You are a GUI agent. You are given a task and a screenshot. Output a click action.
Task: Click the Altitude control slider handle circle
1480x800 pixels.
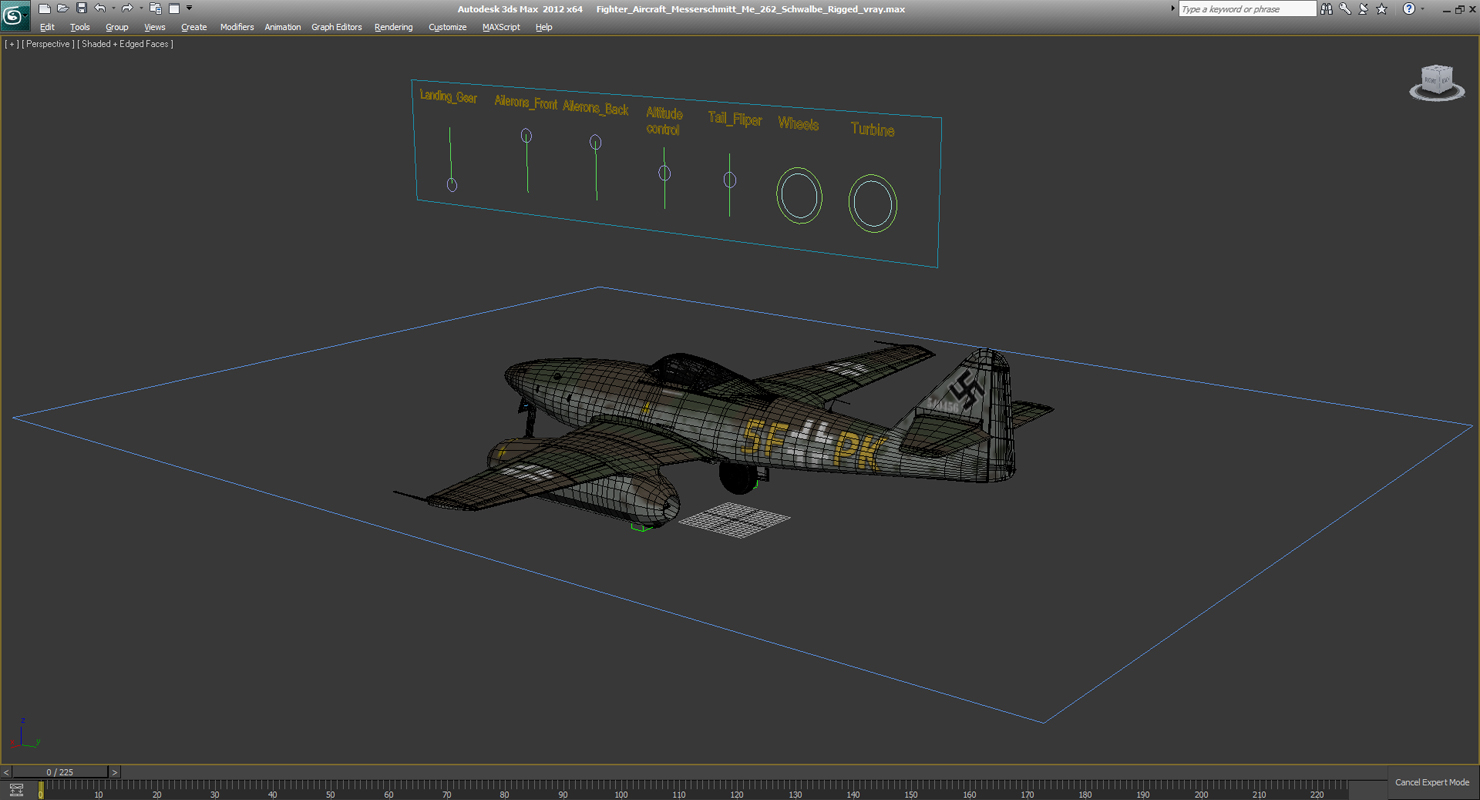(x=664, y=174)
